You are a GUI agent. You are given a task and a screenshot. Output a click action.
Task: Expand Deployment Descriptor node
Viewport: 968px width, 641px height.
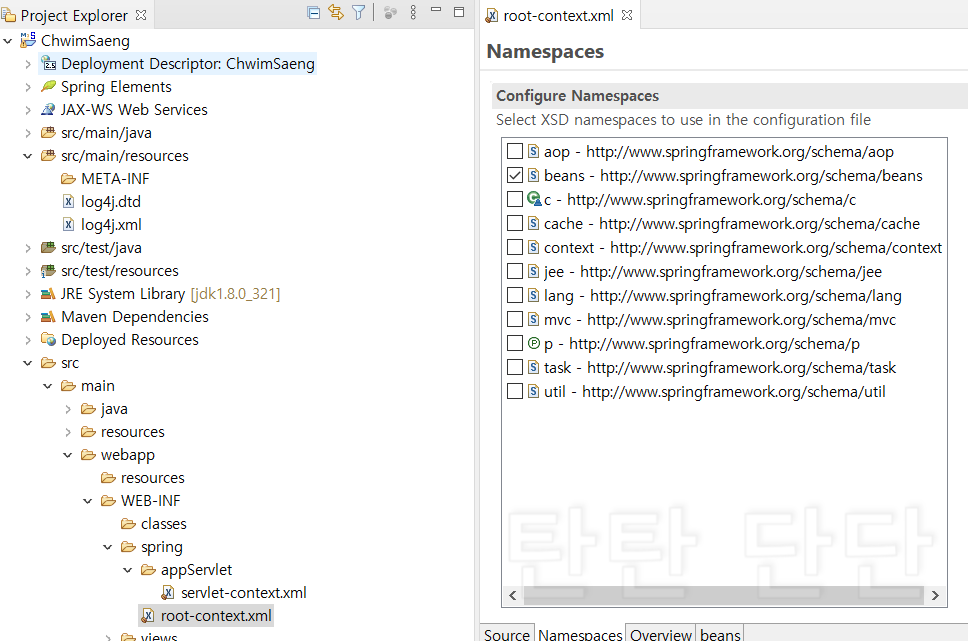tap(28, 64)
